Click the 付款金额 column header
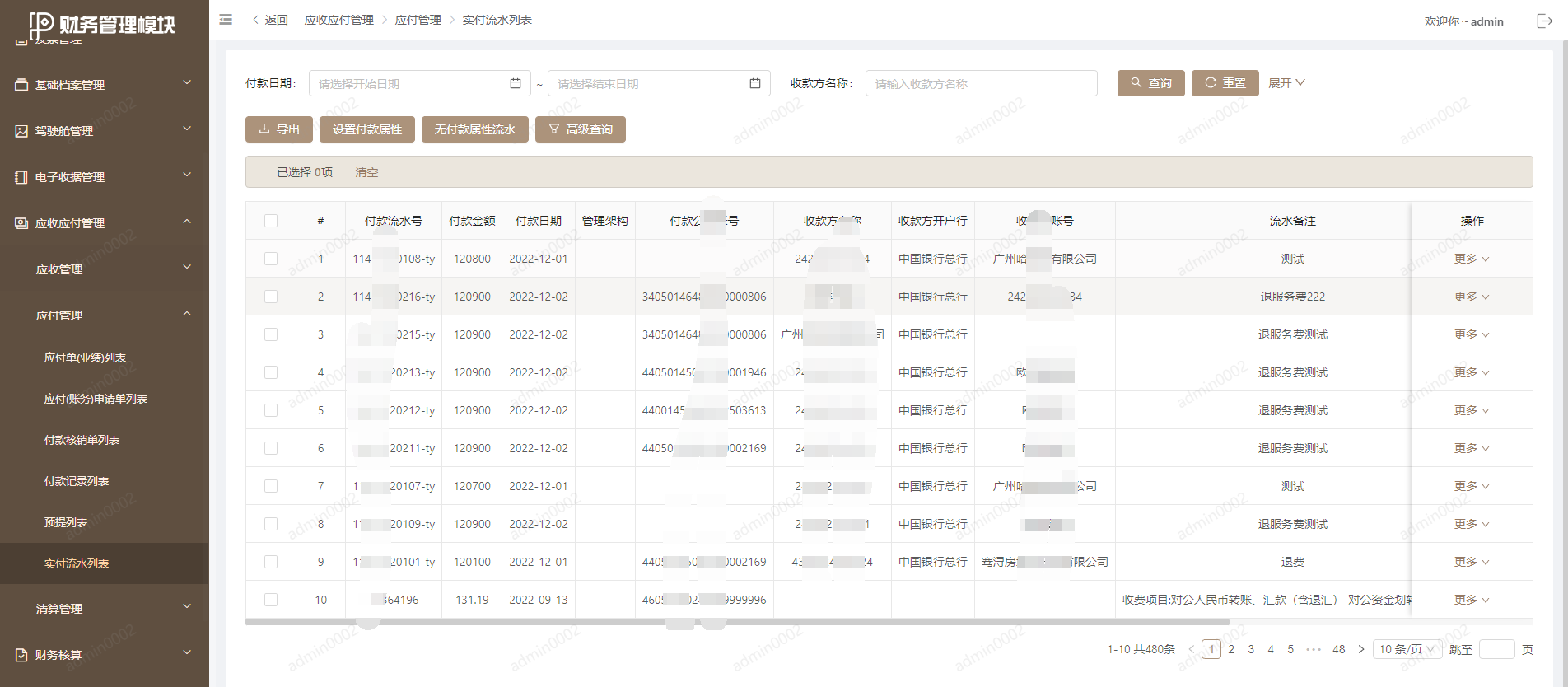The height and width of the screenshot is (687, 1568). coord(472,221)
